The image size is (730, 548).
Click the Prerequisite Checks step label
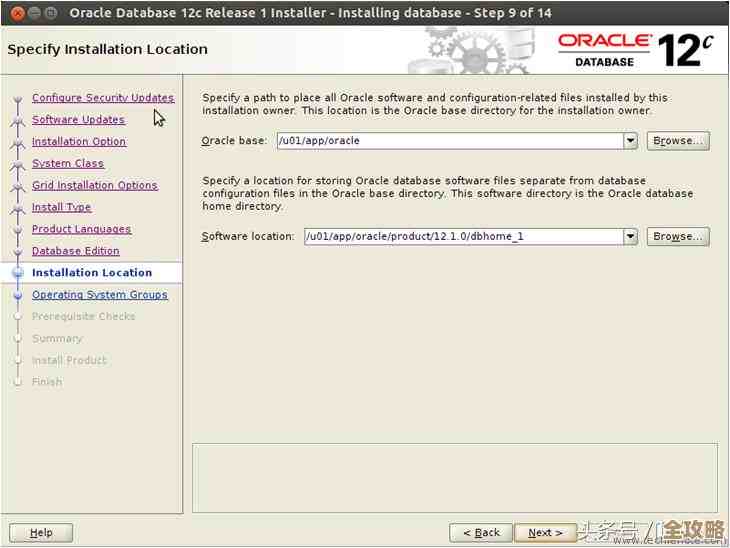(x=83, y=317)
